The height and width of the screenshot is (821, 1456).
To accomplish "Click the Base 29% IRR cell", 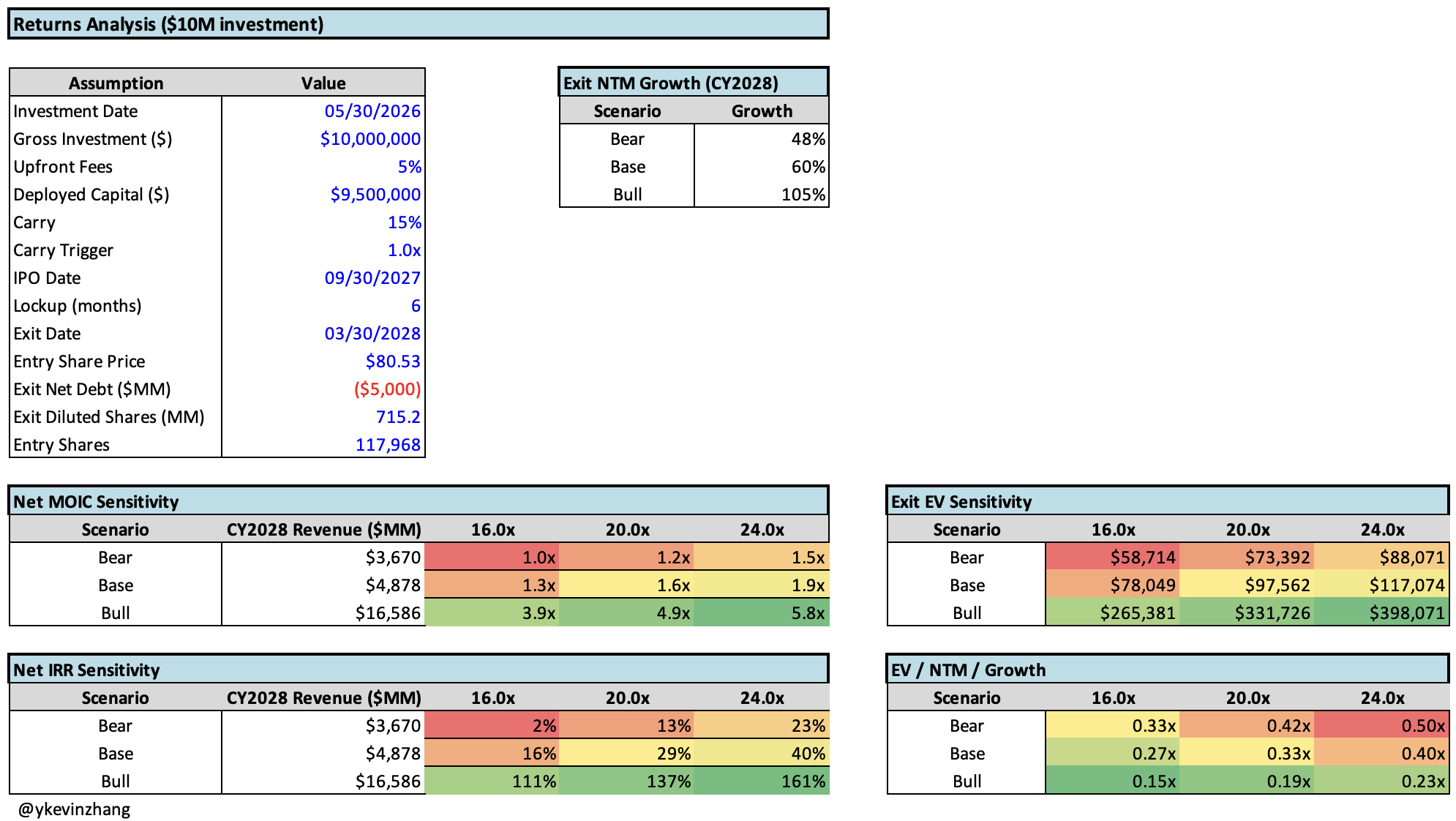I will click(626, 754).
